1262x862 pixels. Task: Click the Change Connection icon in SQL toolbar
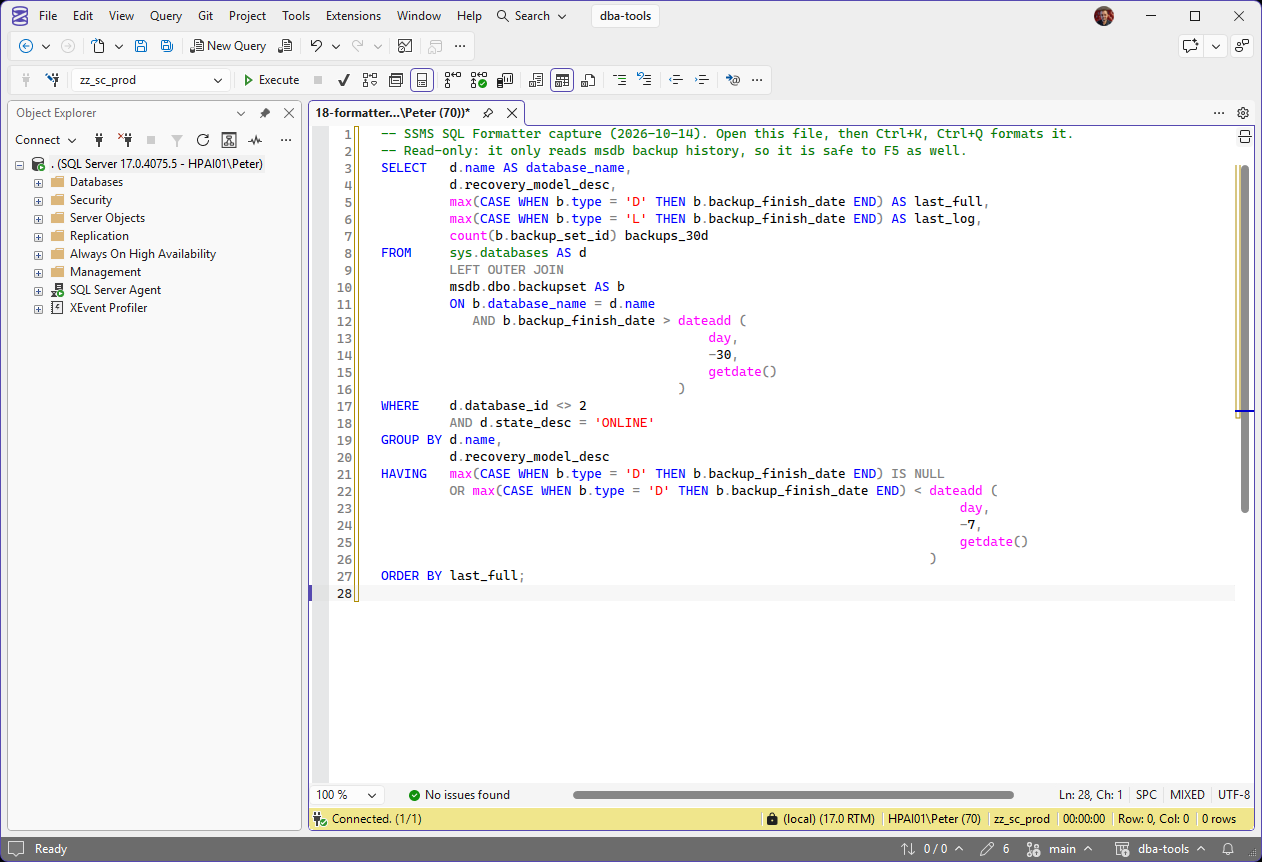click(52, 80)
